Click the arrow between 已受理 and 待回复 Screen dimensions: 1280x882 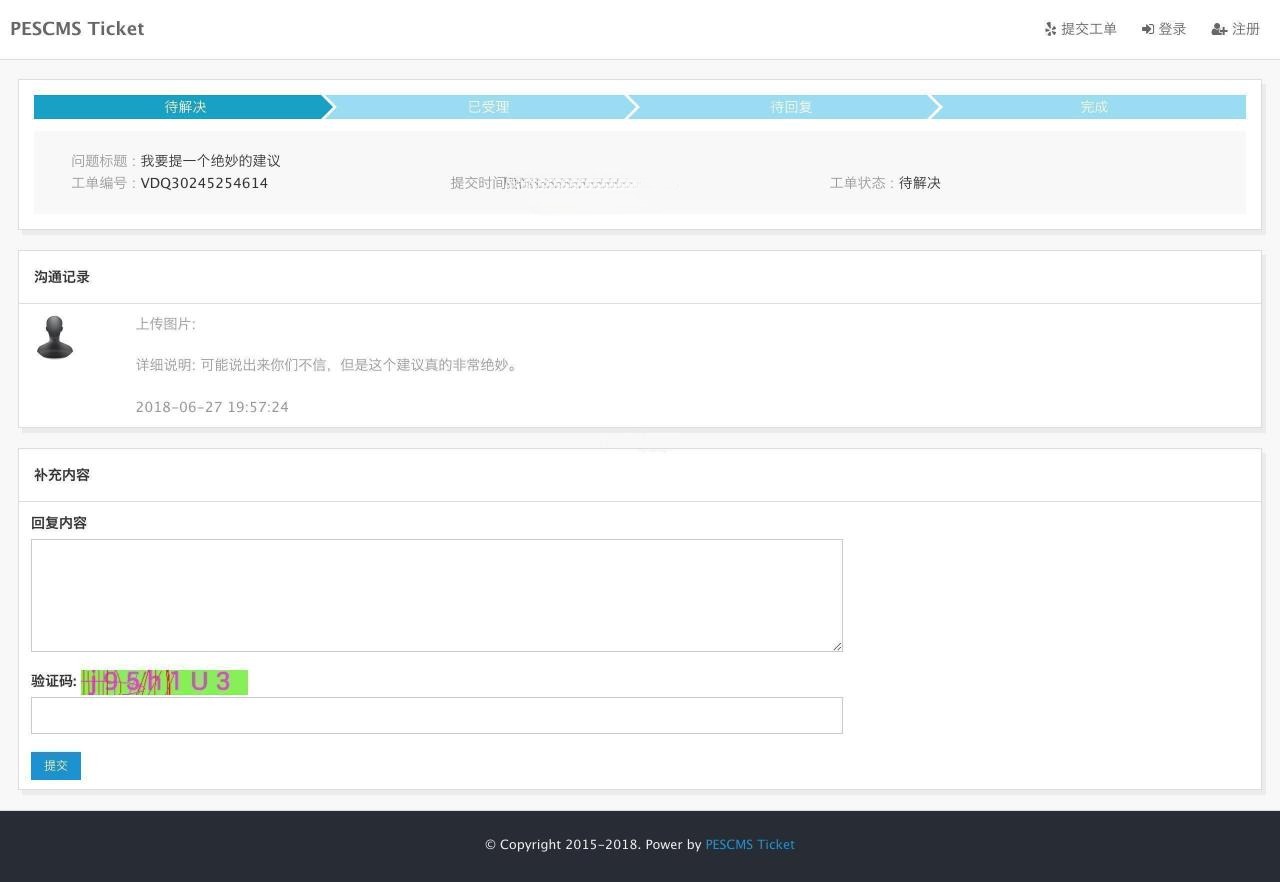coord(632,106)
